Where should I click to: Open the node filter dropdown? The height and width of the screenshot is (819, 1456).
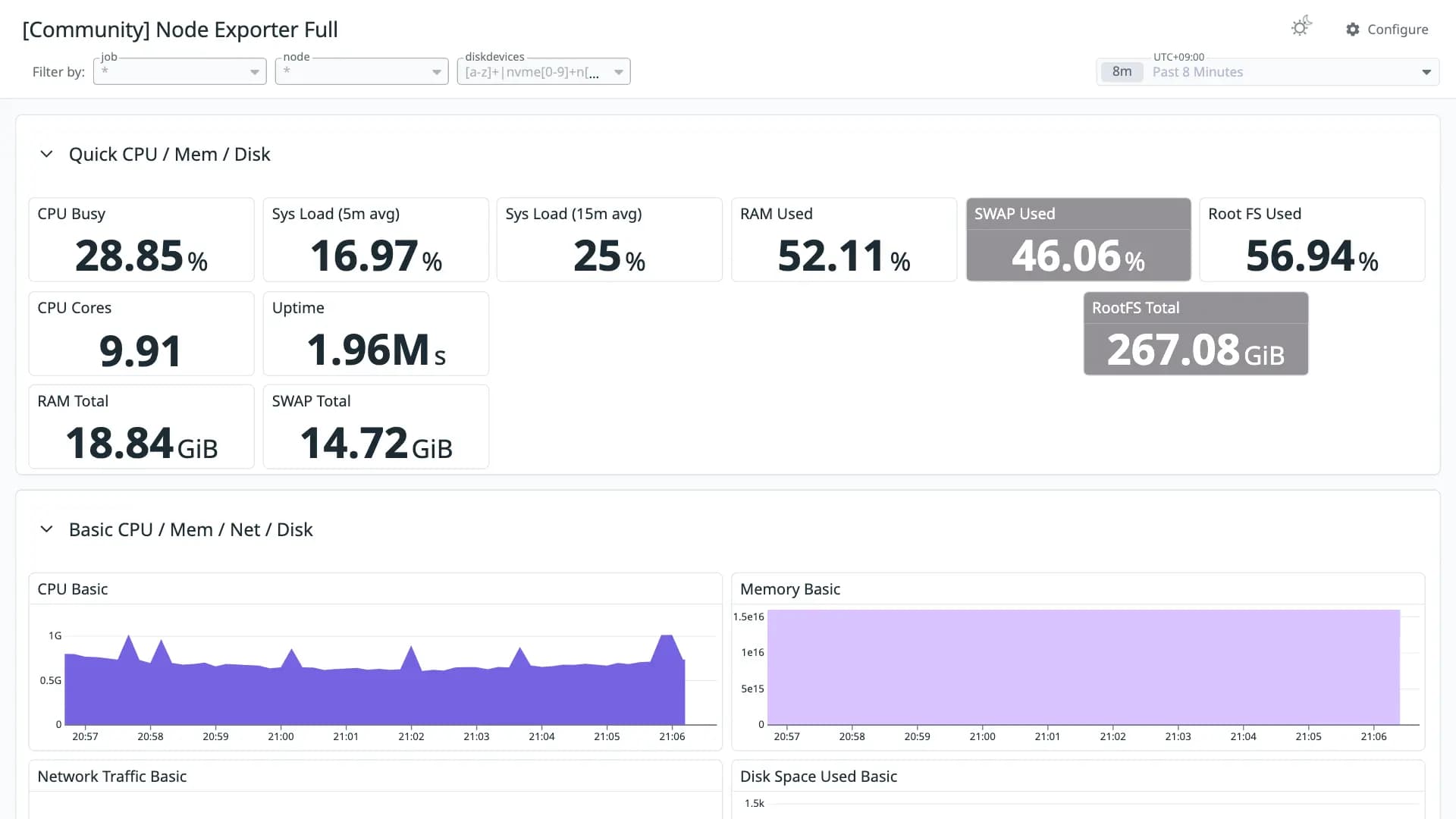point(362,71)
